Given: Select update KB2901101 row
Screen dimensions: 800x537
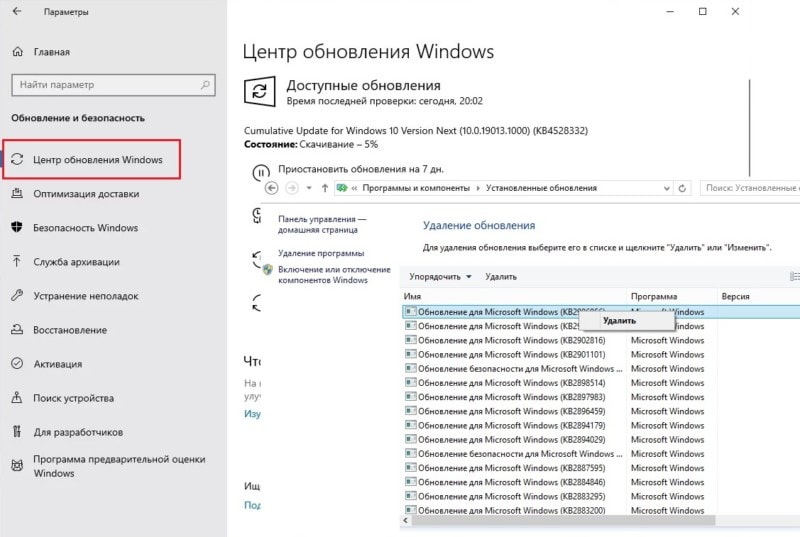Looking at the screenshot, I should pos(602,354).
